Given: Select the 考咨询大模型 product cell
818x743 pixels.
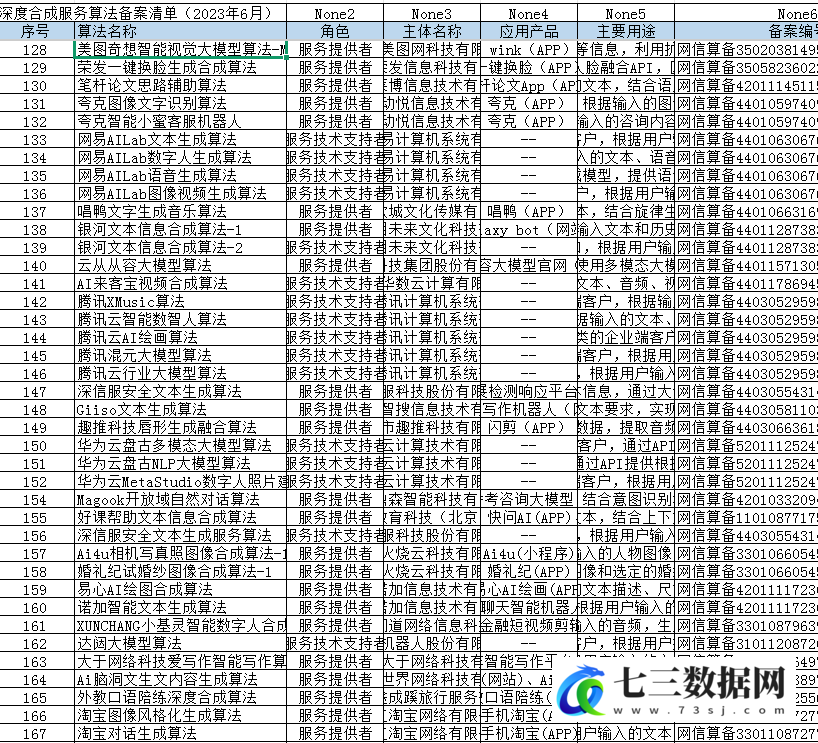Looking at the screenshot, I should click(529, 500).
